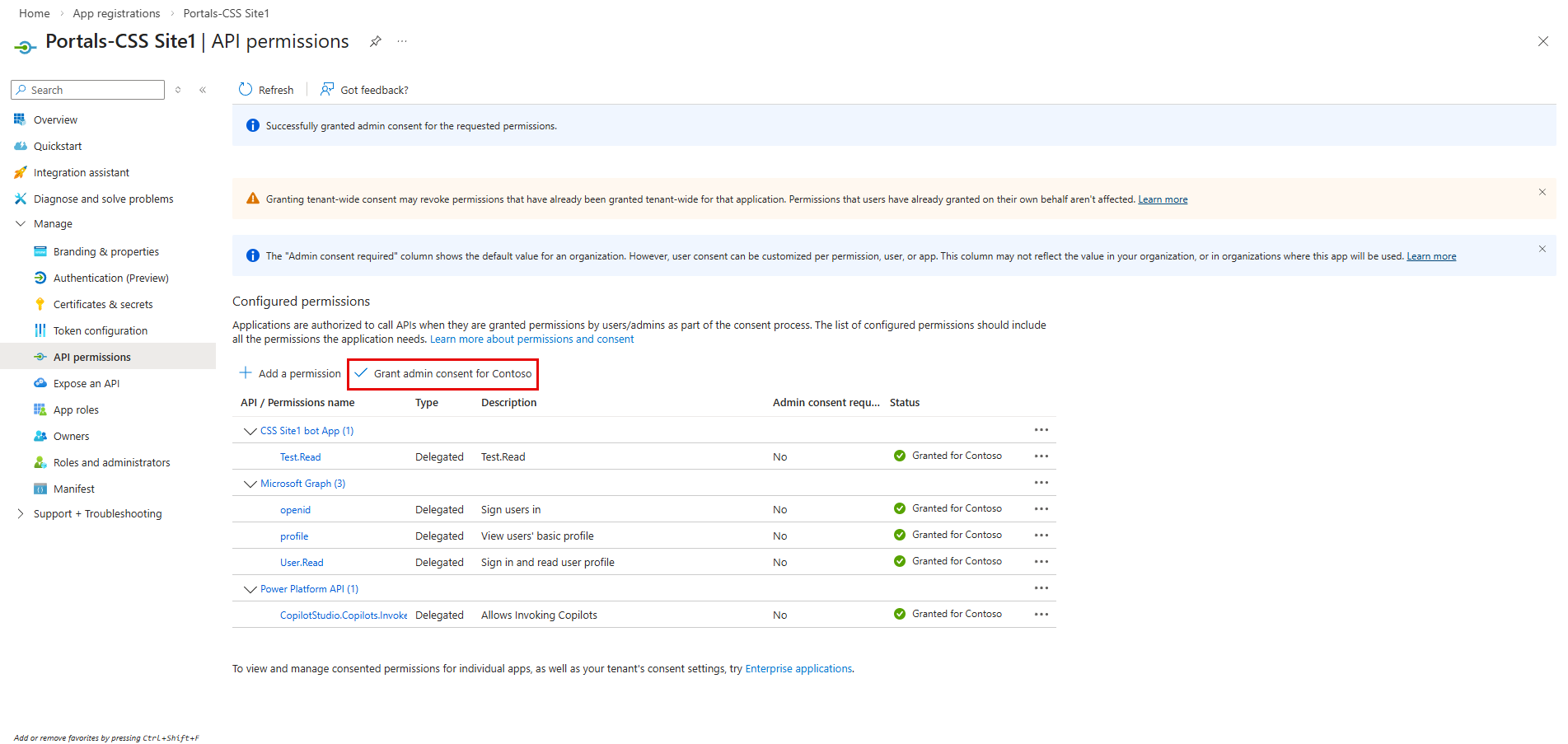Open Learn more in the warning banner
The width and height of the screenshot is (1568, 744).
1163,199
